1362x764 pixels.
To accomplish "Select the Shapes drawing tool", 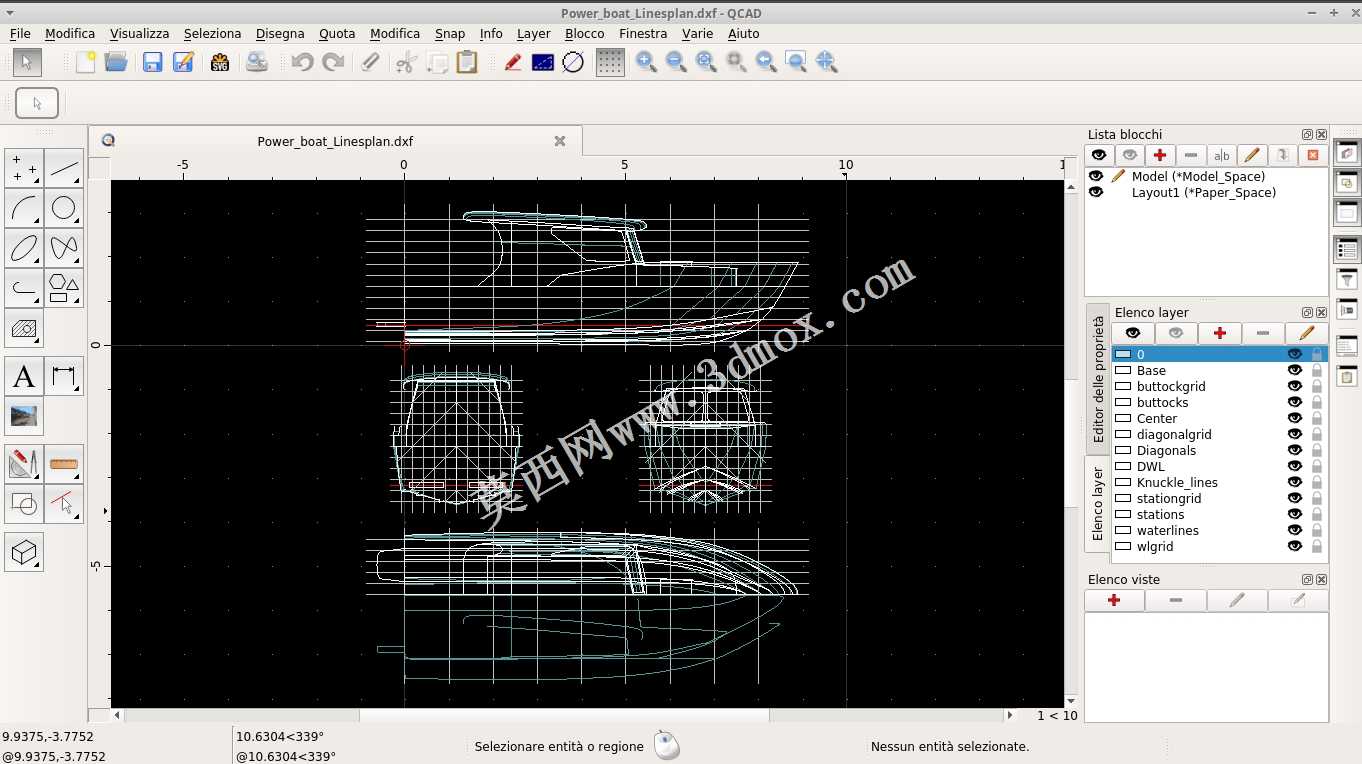I will click(64, 288).
